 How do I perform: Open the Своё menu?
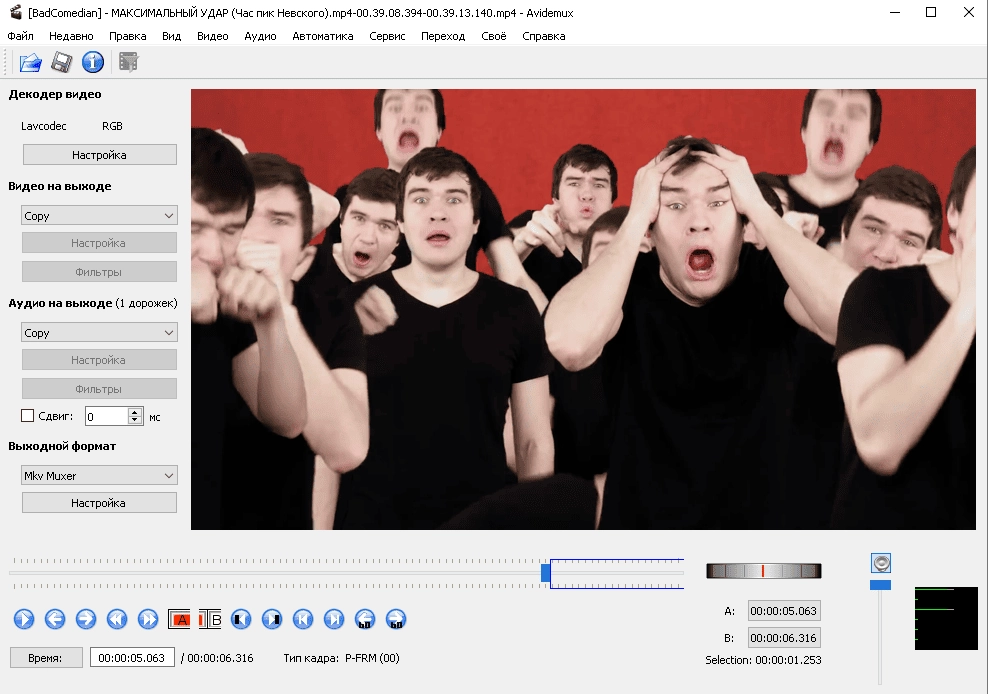pyautogui.click(x=493, y=36)
